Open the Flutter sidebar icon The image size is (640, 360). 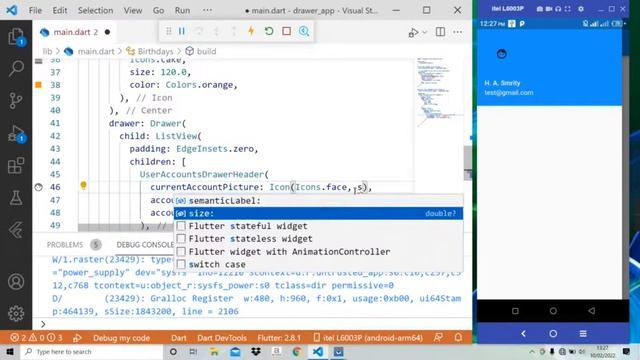tap(16, 230)
